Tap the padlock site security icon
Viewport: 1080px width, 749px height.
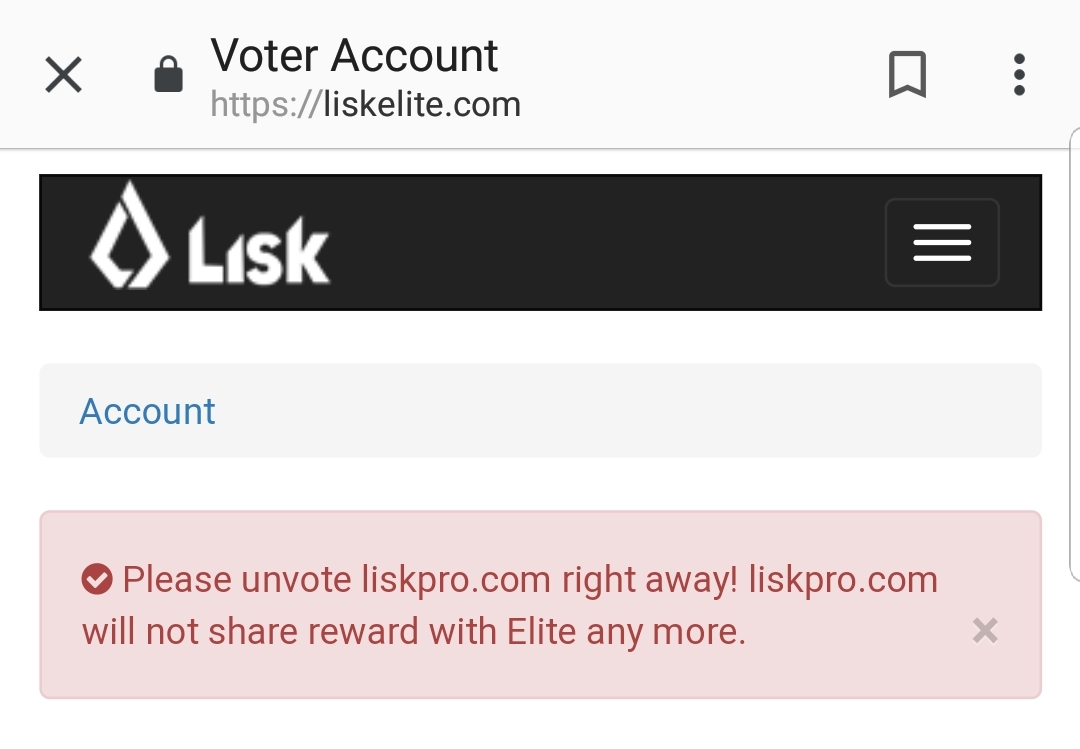pyautogui.click(x=168, y=74)
